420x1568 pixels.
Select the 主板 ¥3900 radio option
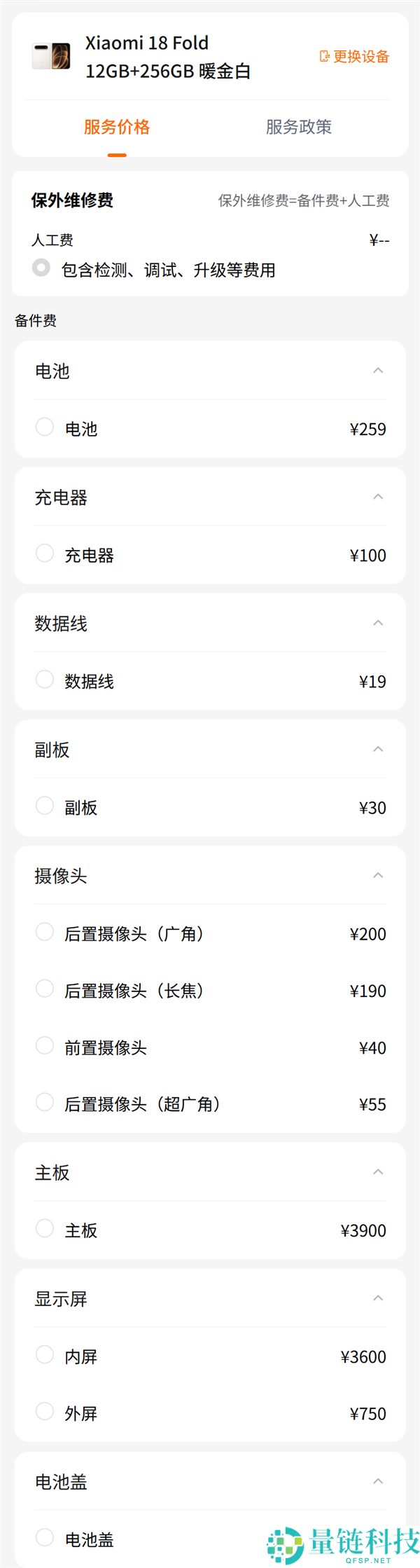45,1228
